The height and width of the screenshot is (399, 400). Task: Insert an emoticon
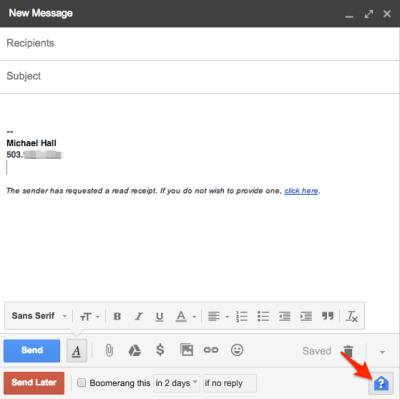tap(237, 350)
